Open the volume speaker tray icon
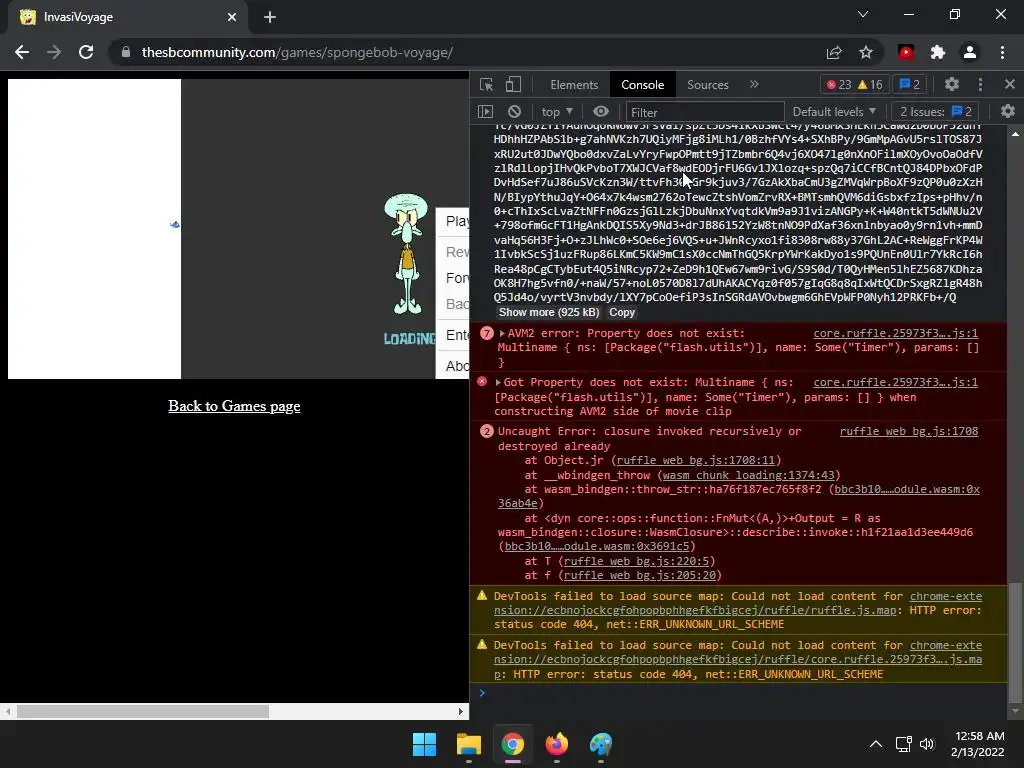1024x768 pixels. [927, 744]
